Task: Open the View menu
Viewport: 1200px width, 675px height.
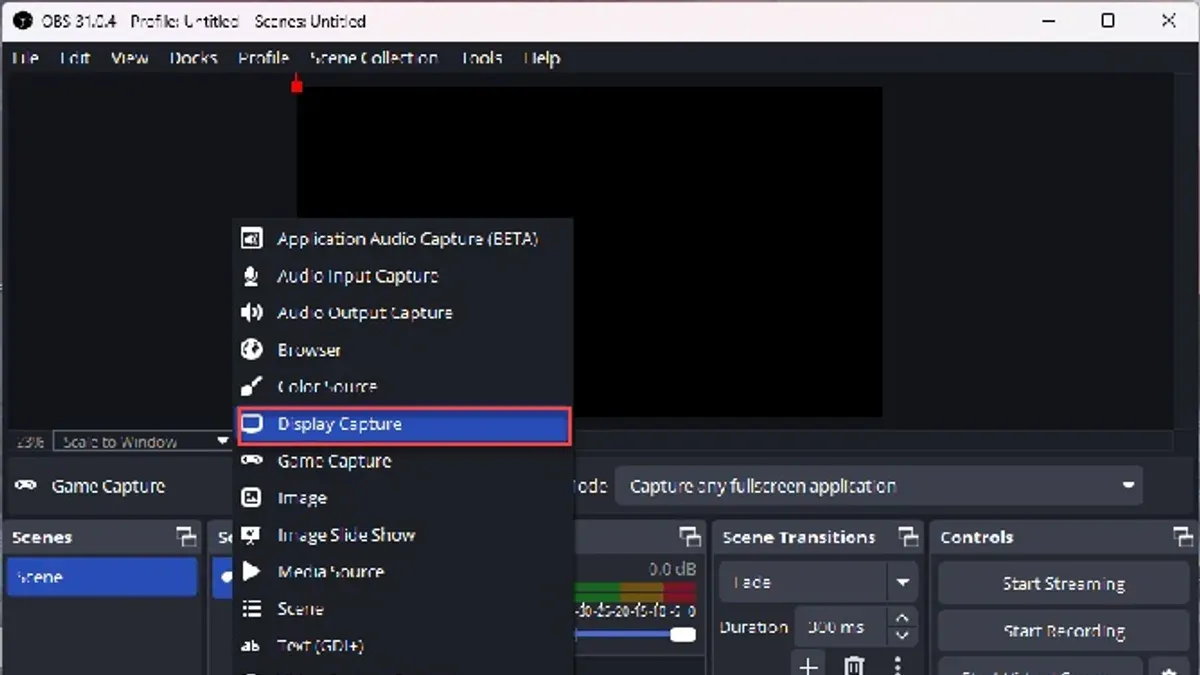Action: (x=130, y=58)
